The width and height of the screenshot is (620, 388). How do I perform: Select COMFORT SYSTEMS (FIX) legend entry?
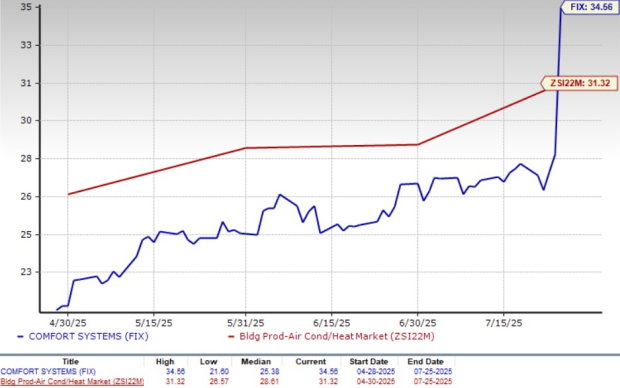[83, 336]
